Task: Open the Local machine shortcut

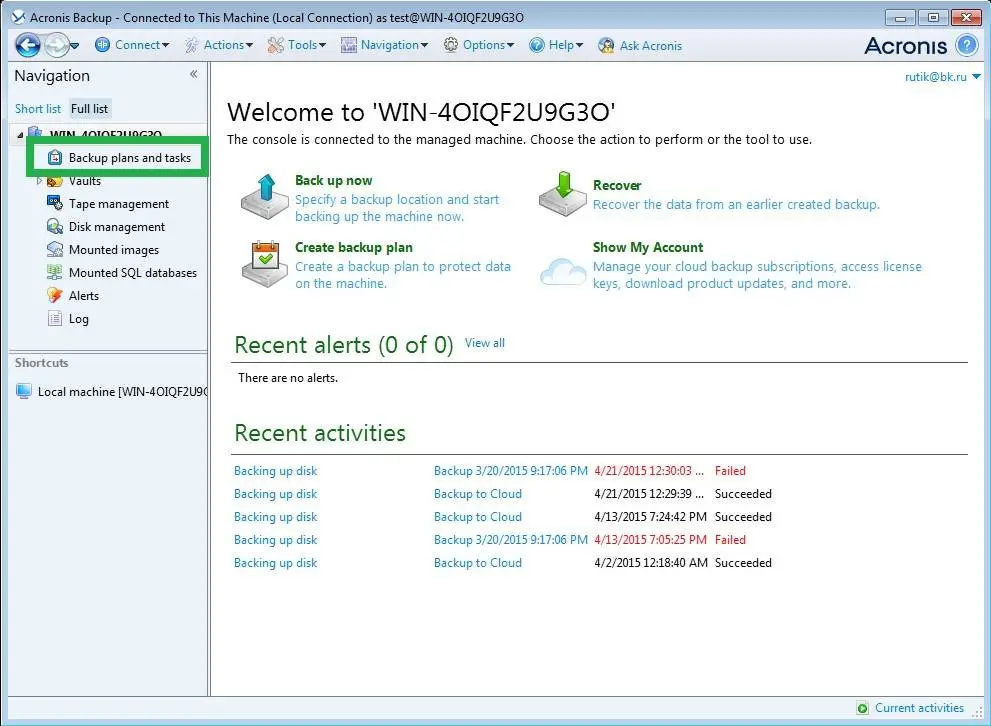Action: point(123,392)
